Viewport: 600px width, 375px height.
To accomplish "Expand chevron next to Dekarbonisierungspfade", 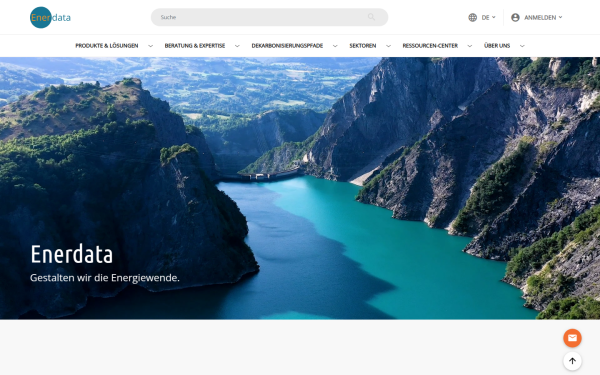I will pos(335,46).
